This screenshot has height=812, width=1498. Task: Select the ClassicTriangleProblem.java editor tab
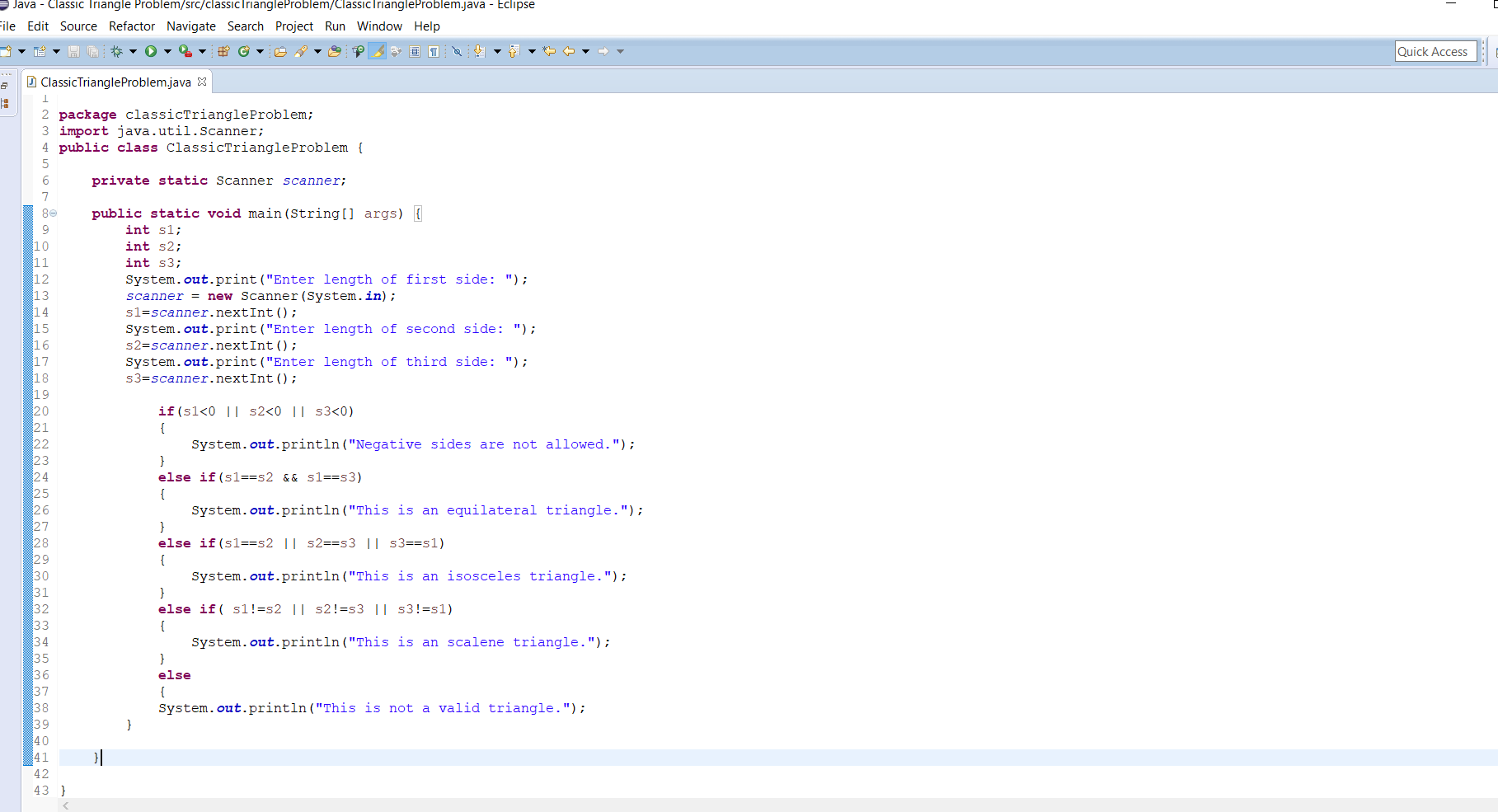tap(115, 82)
